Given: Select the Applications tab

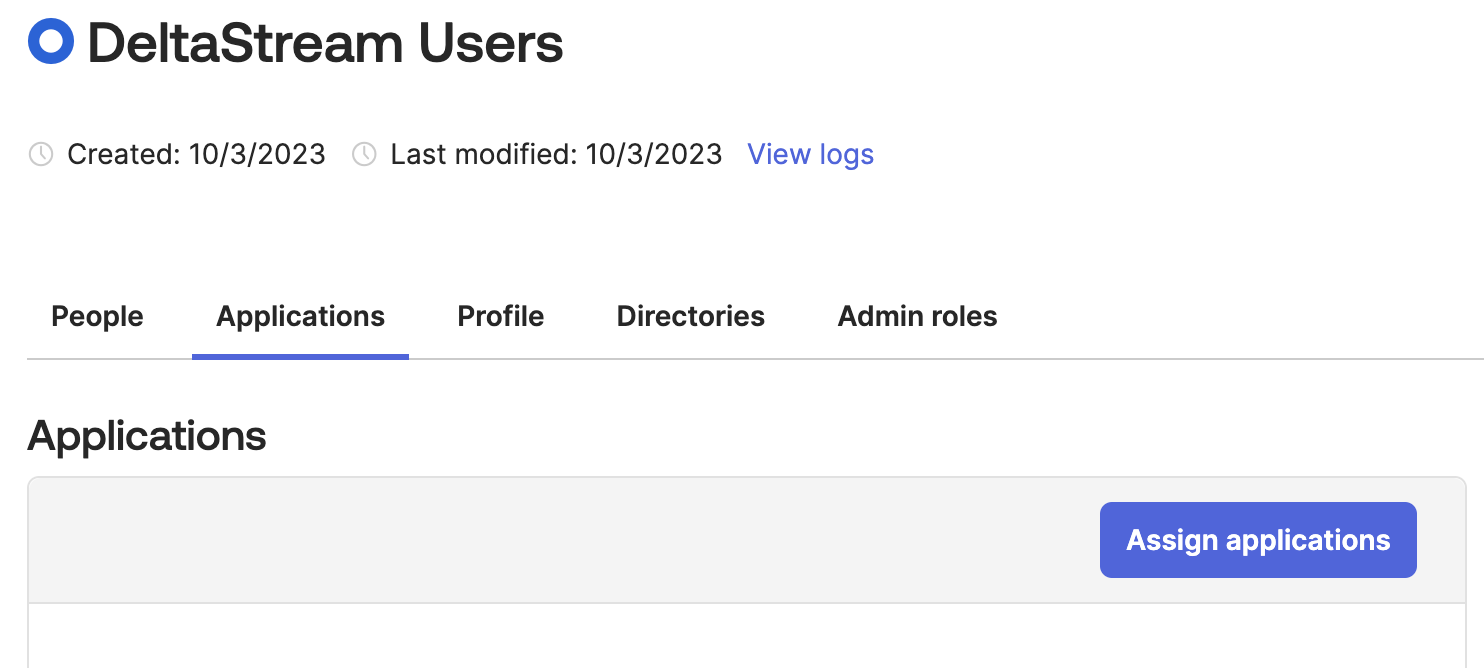Looking at the screenshot, I should [300, 317].
